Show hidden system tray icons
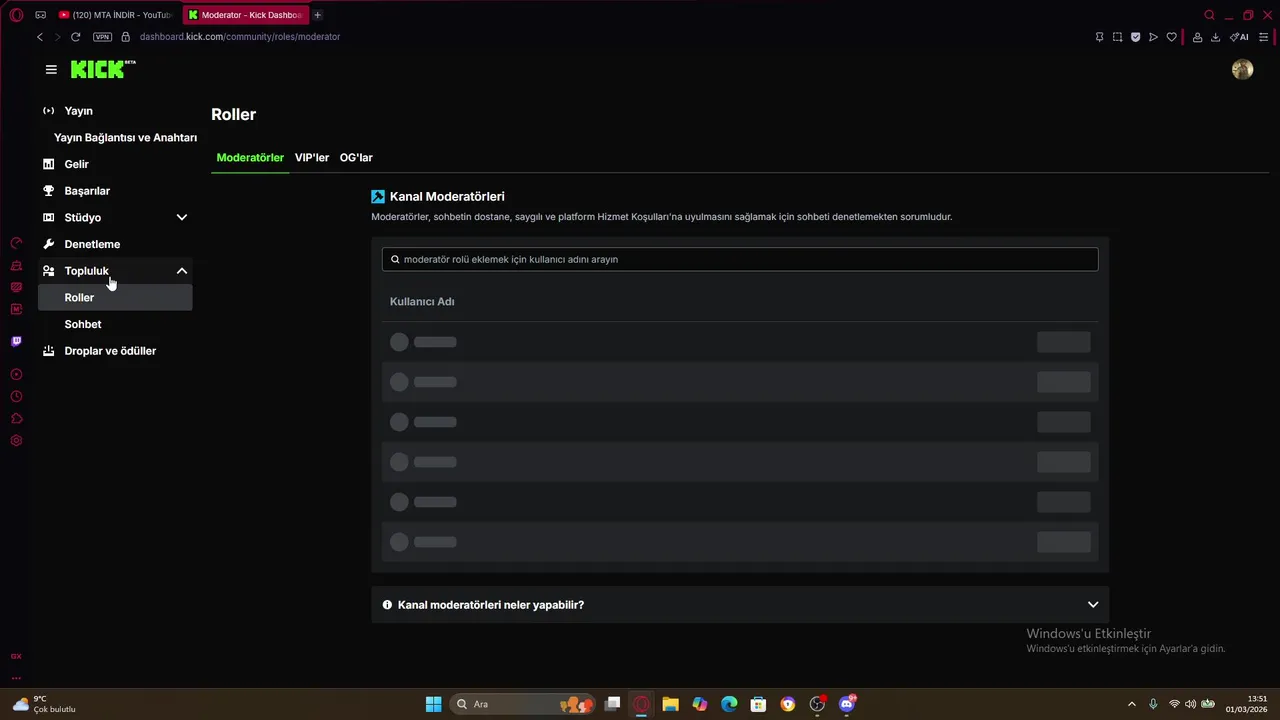1280x720 pixels. coord(1131,704)
